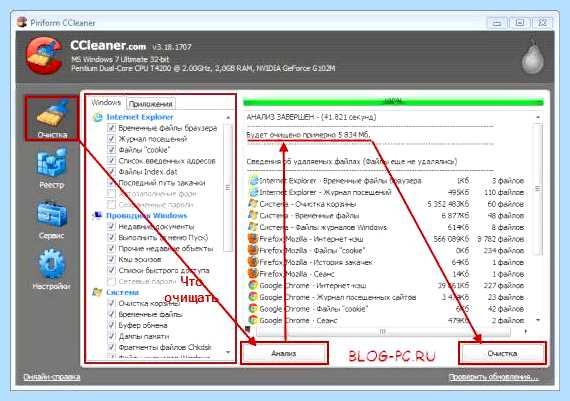
Task: Click the Проводник Windows group icon
Action: 97,216
